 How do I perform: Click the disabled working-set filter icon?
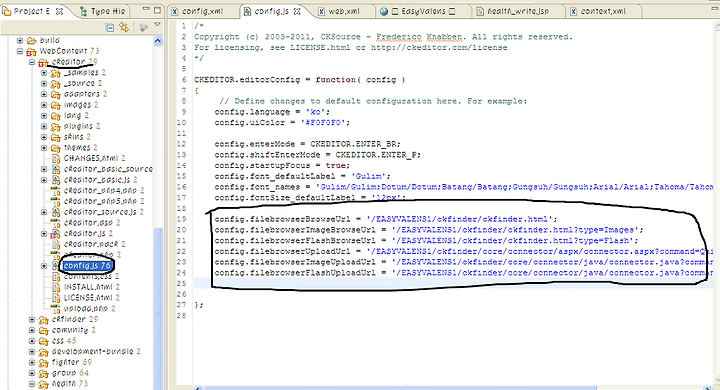pyautogui.click(x=144, y=28)
